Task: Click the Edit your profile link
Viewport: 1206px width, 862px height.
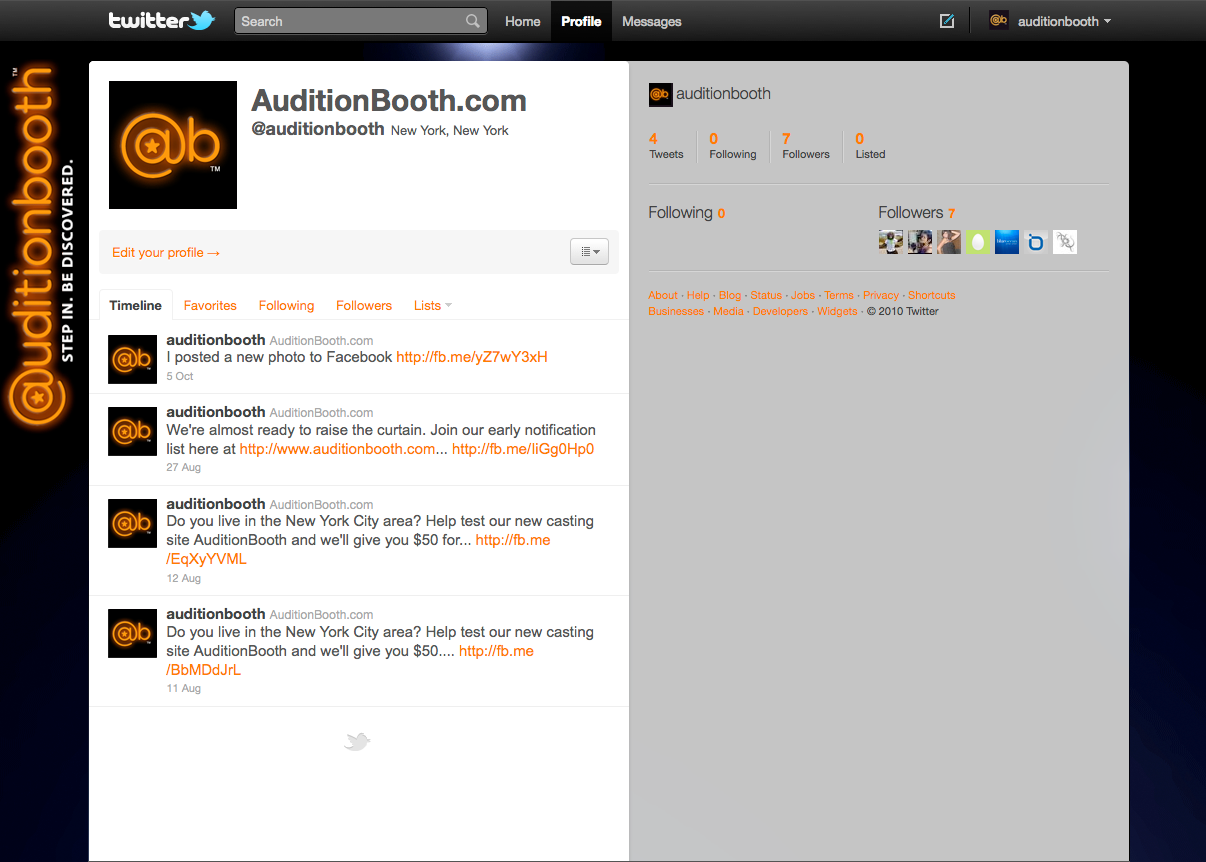Action: point(166,252)
